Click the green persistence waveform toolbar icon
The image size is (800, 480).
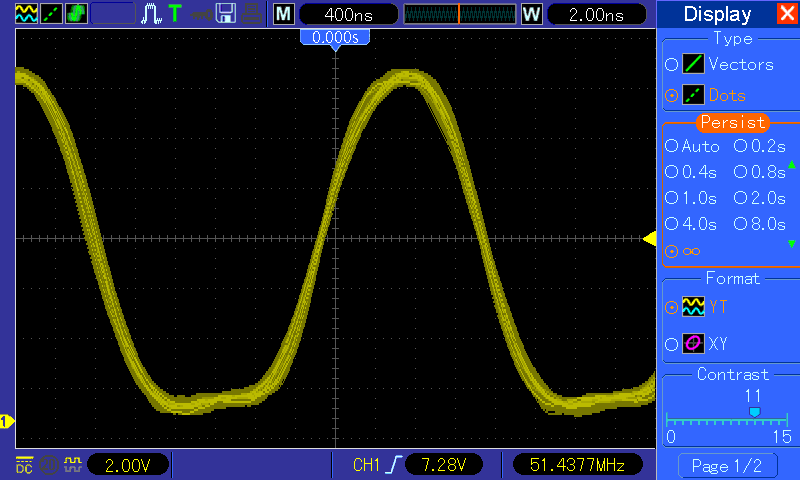pyautogui.click(x=76, y=13)
